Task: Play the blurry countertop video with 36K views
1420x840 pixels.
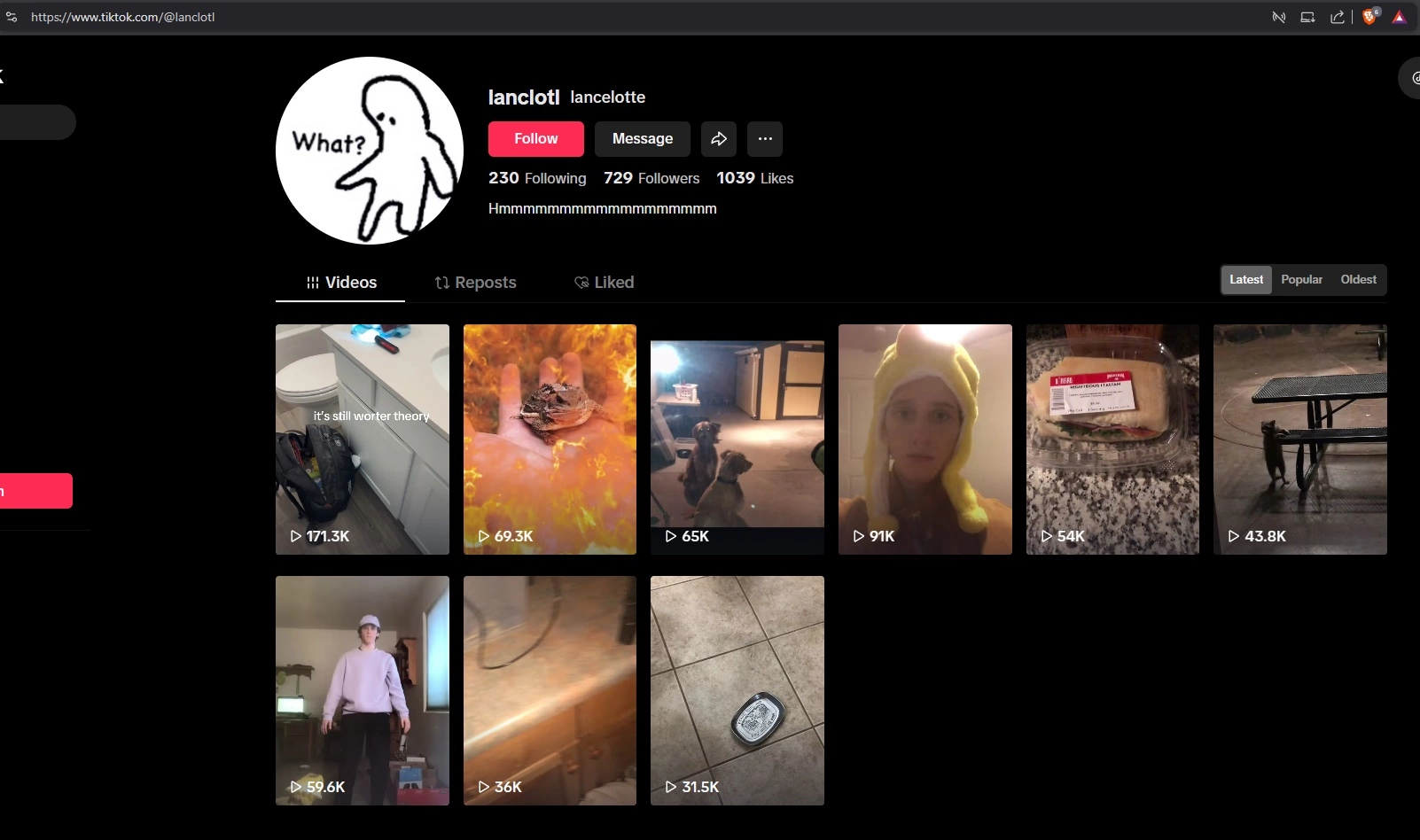Action: pyautogui.click(x=550, y=691)
